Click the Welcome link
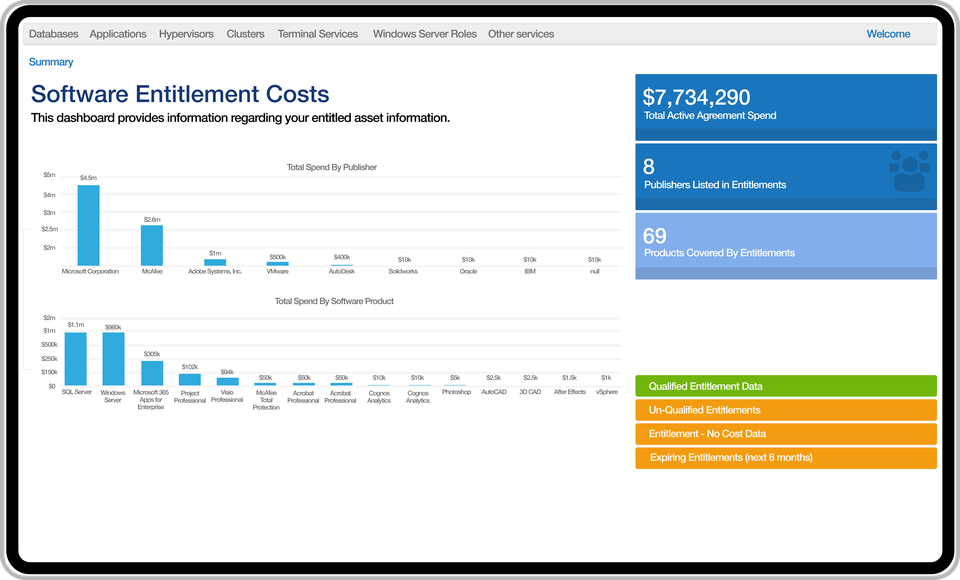The height and width of the screenshot is (580, 960). tap(888, 34)
